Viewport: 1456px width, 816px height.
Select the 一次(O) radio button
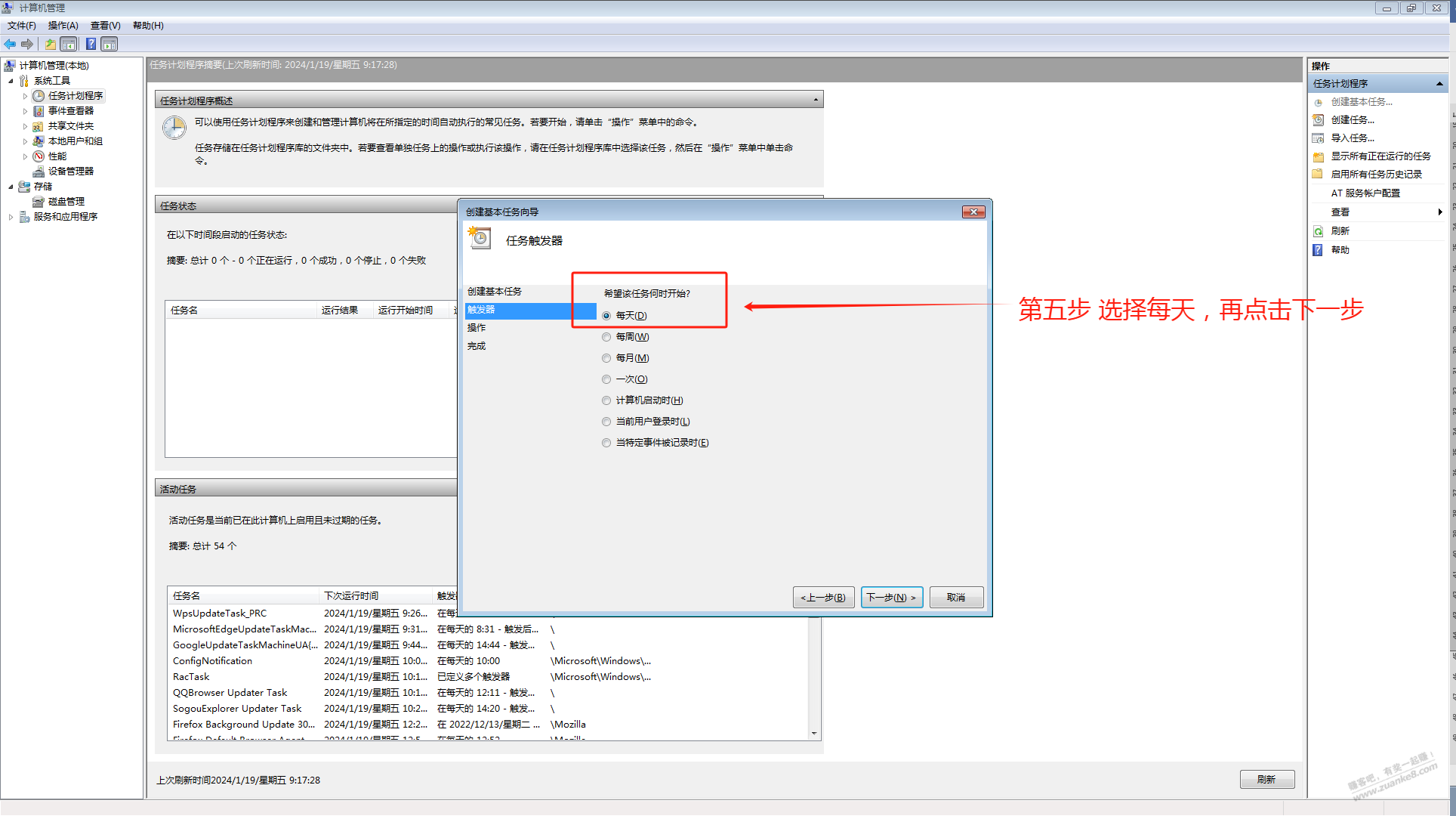(x=606, y=379)
